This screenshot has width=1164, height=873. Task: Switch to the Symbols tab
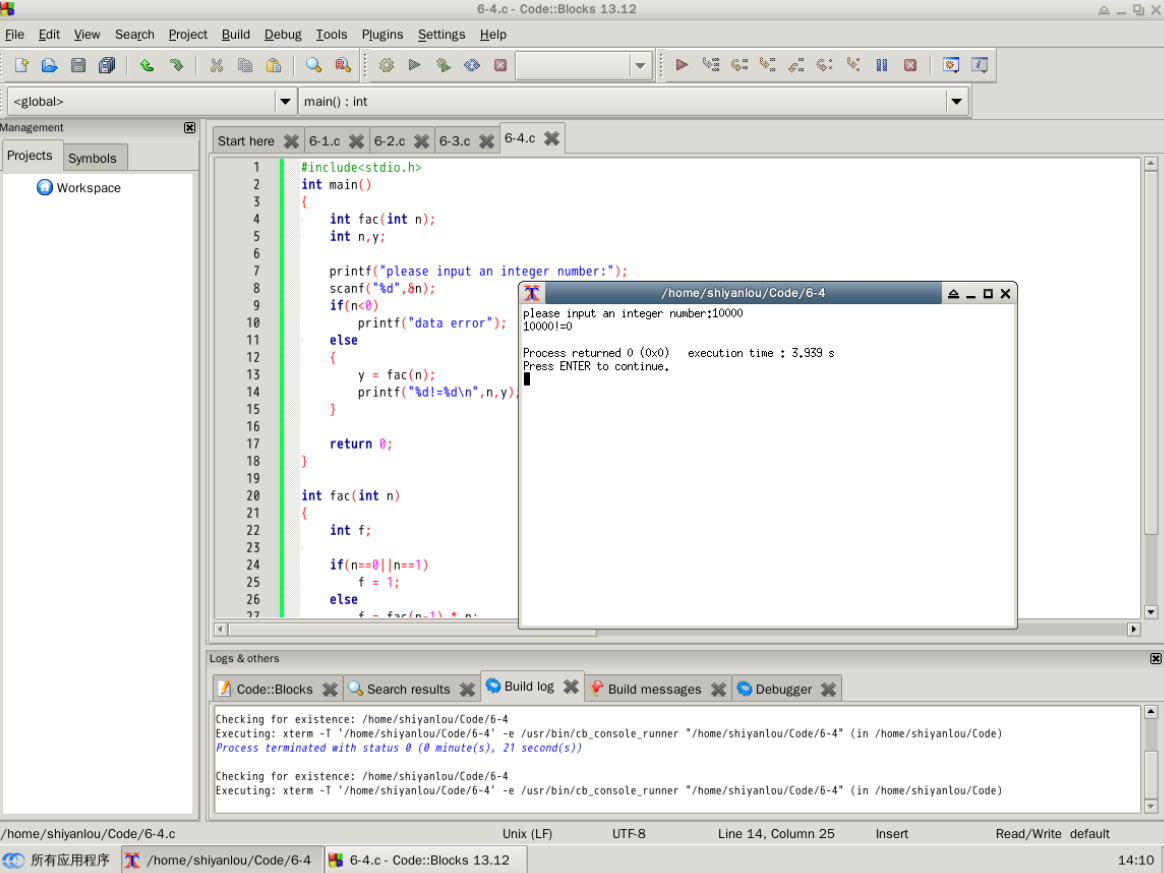[92, 158]
